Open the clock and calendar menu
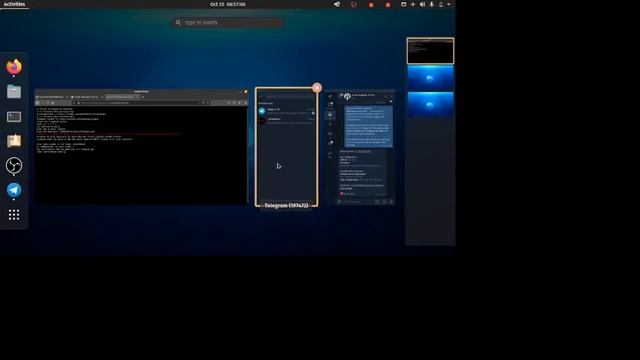 228,4
